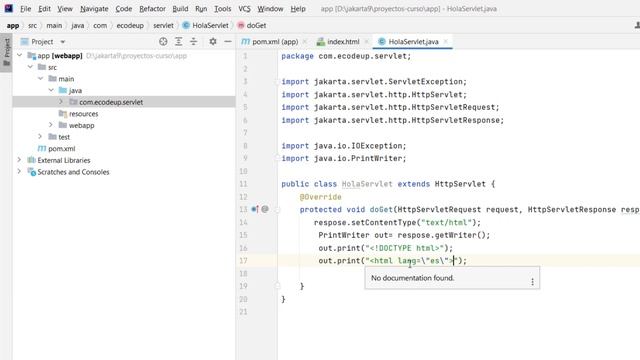Open the Help menu
640x360 pixels.
[x=298, y=9]
